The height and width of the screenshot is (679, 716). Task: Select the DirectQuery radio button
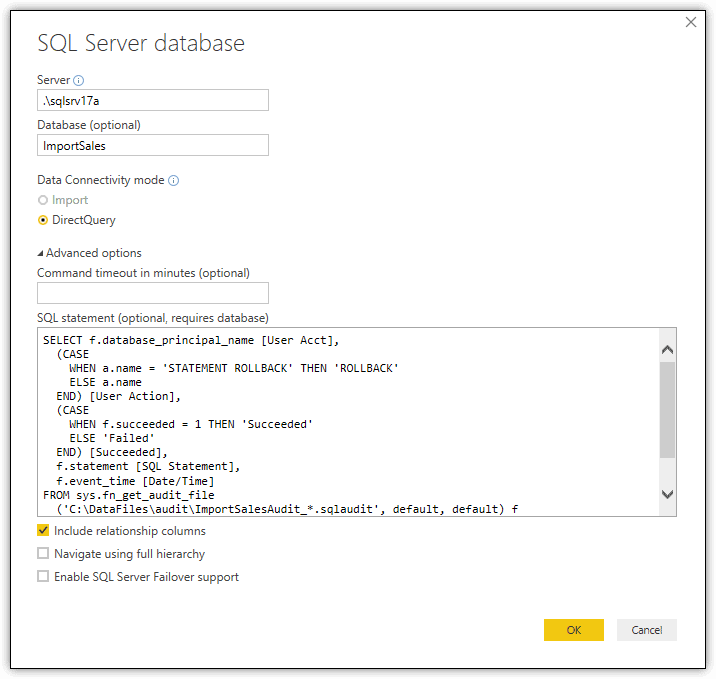(x=43, y=220)
